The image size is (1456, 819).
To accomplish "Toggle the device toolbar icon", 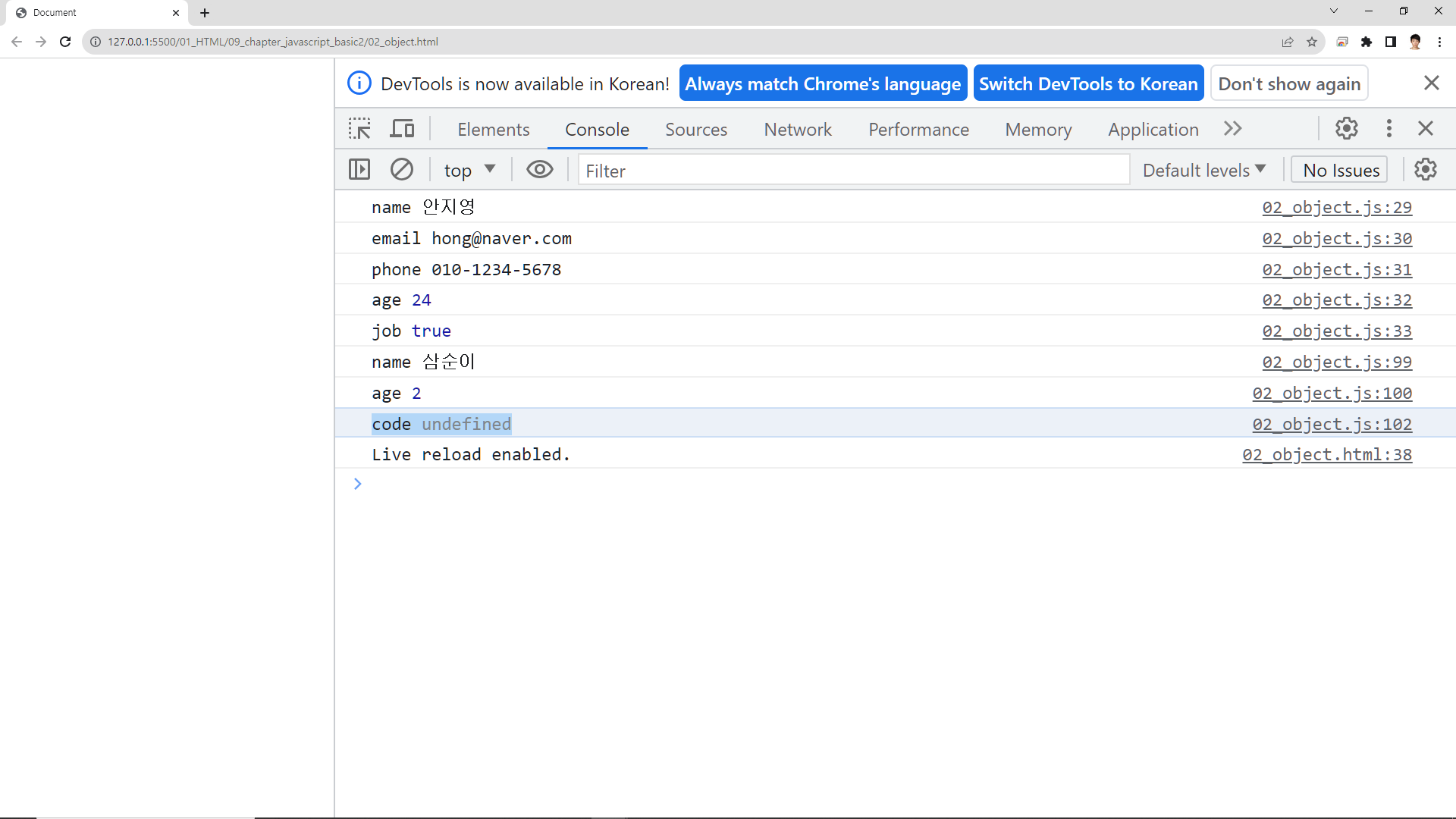I will [402, 129].
